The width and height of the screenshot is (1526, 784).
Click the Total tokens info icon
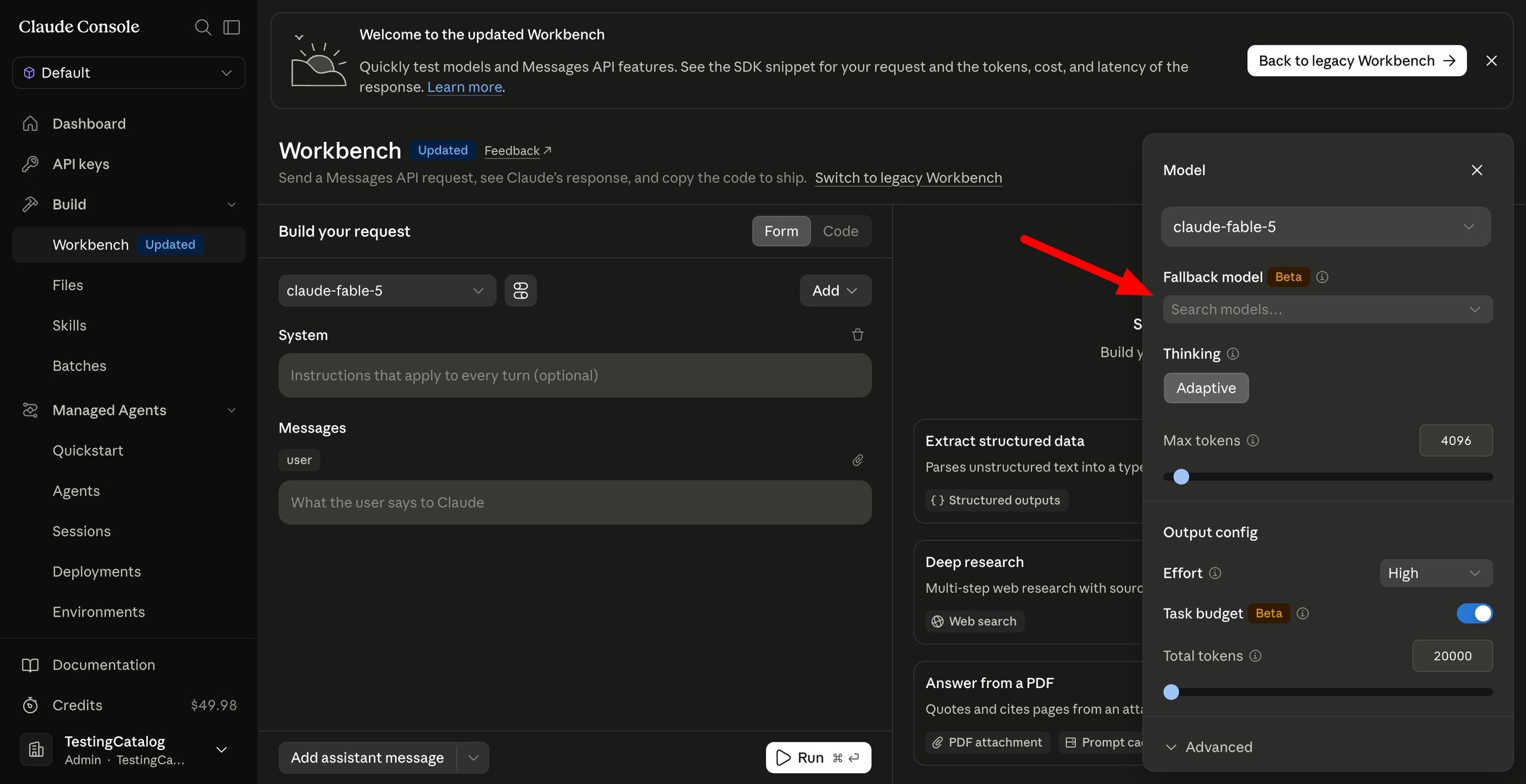(1255, 656)
